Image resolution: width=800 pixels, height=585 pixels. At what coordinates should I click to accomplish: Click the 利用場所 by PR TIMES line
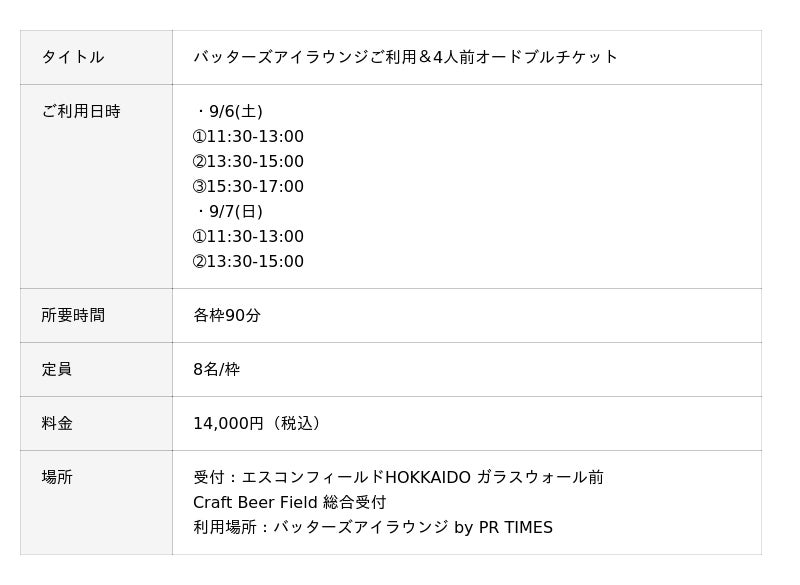coord(372,527)
